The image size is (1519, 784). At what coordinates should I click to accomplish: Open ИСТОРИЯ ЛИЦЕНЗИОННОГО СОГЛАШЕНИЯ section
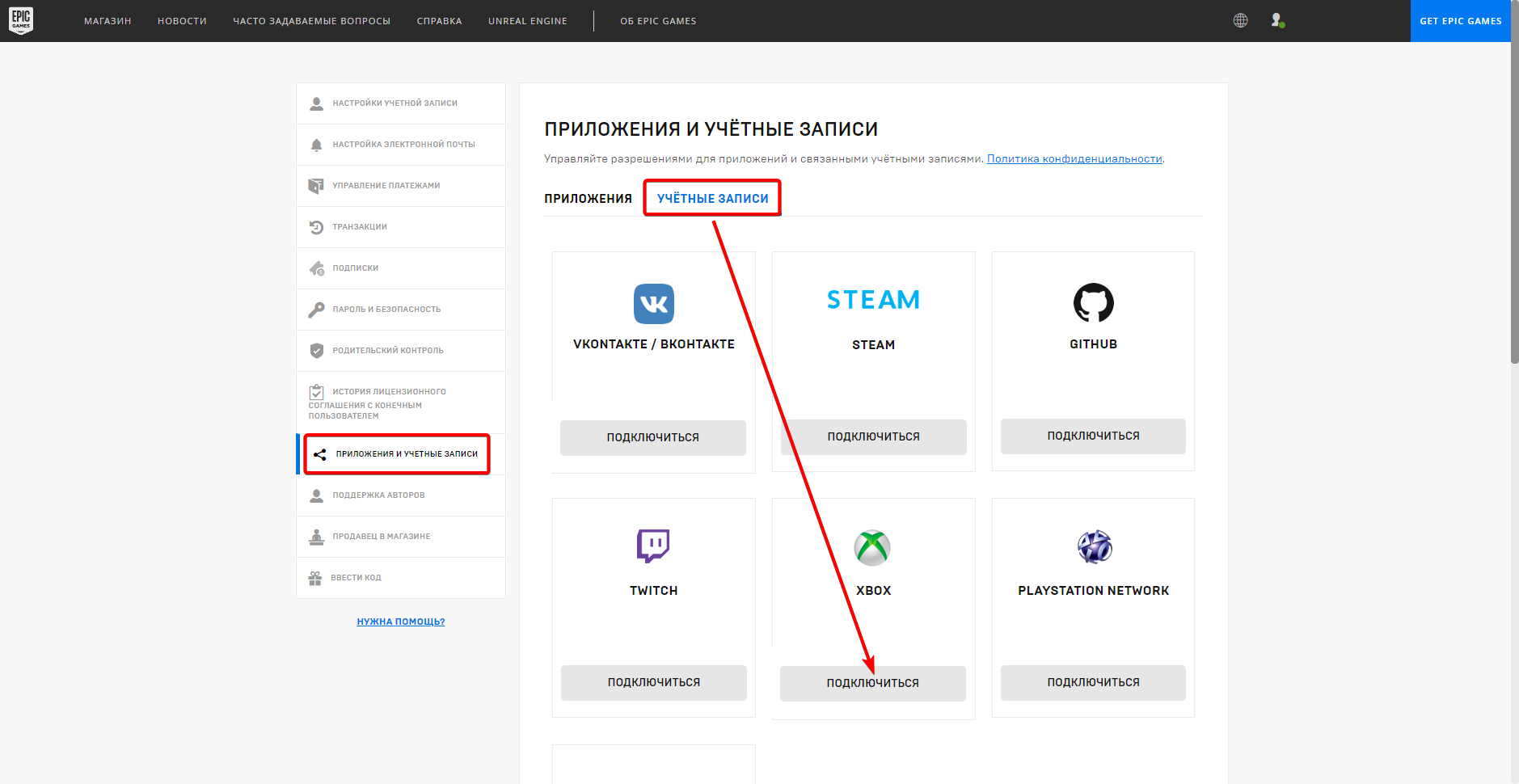(x=401, y=403)
